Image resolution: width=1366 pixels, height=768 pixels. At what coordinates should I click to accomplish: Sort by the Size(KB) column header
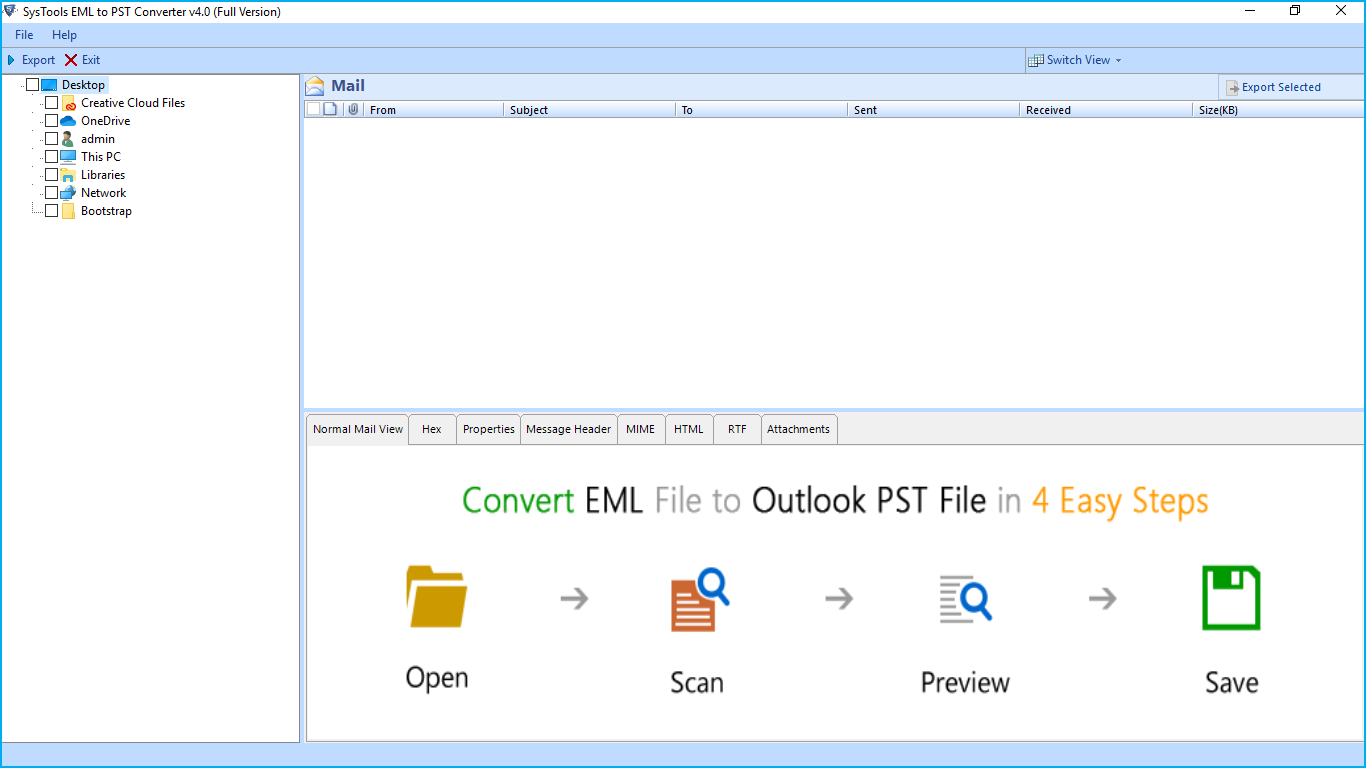coord(1277,110)
